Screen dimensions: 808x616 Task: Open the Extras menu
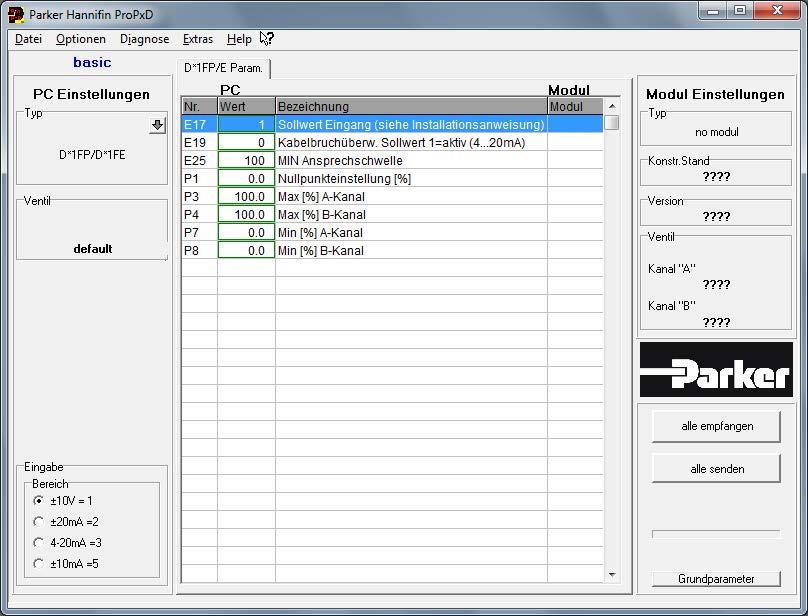pyautogui.click(x=198, y=39)
